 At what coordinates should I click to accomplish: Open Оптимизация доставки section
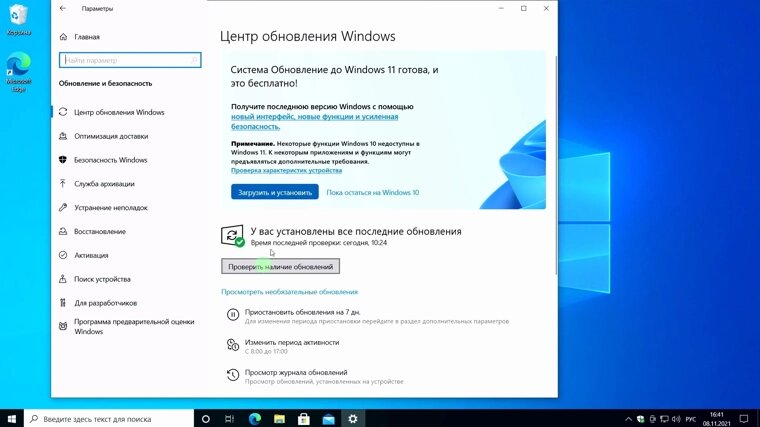111,136
